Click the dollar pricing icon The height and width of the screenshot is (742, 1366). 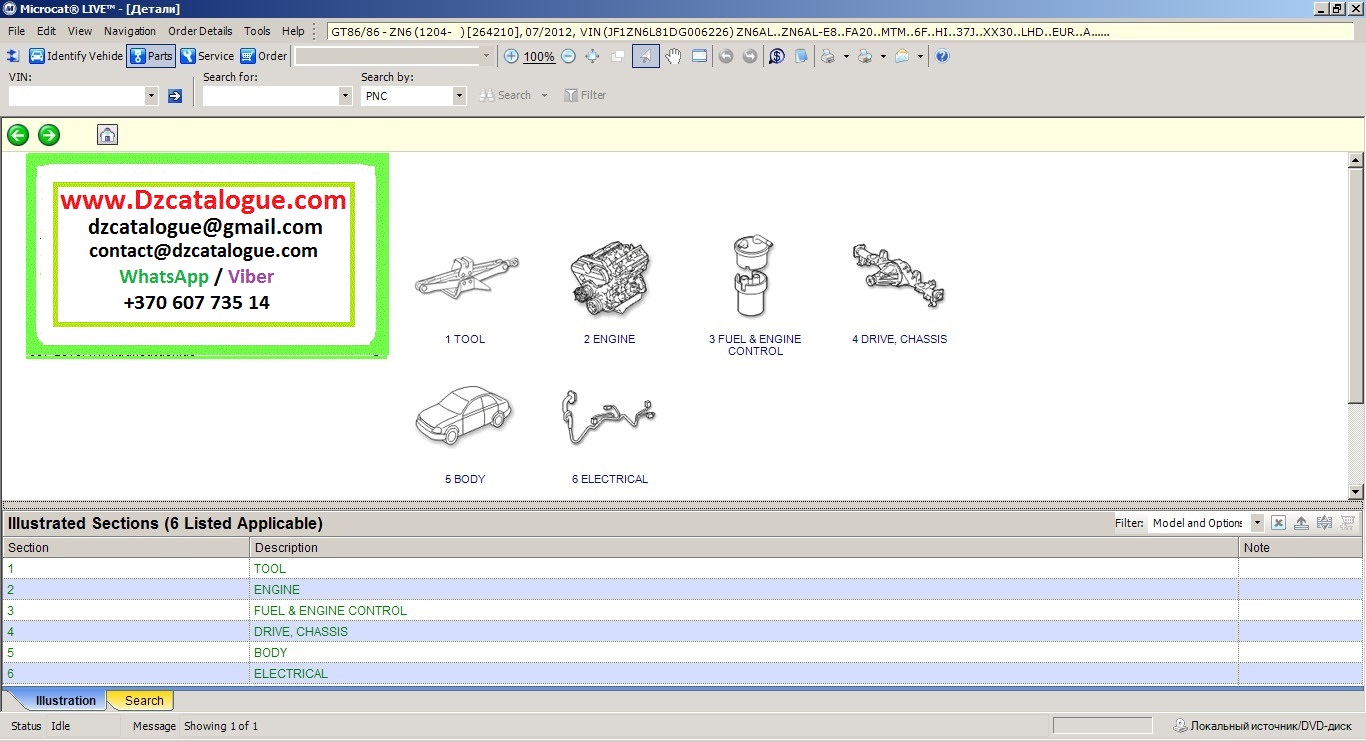(x=777, y=56)
